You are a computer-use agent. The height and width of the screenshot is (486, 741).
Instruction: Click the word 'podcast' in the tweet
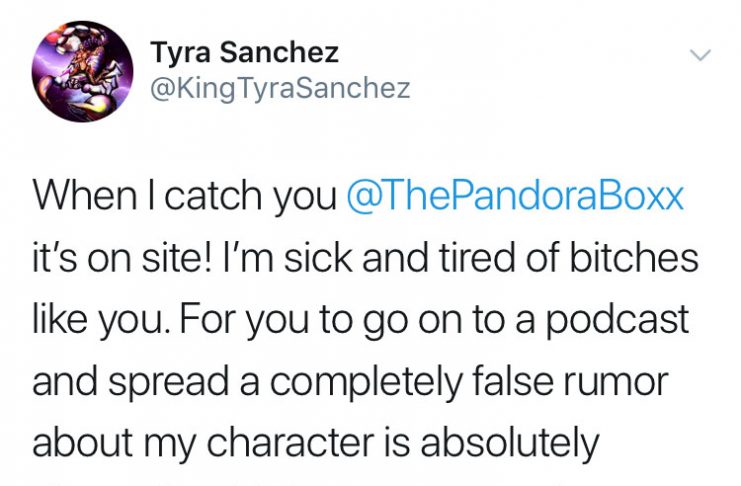coord(617,321)
